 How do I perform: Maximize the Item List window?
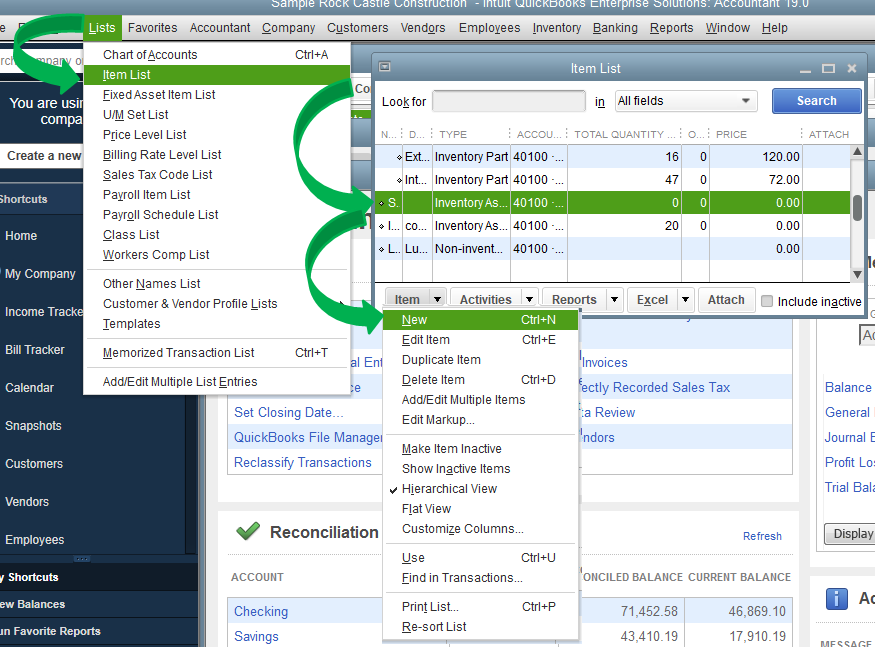coord(828,69)
